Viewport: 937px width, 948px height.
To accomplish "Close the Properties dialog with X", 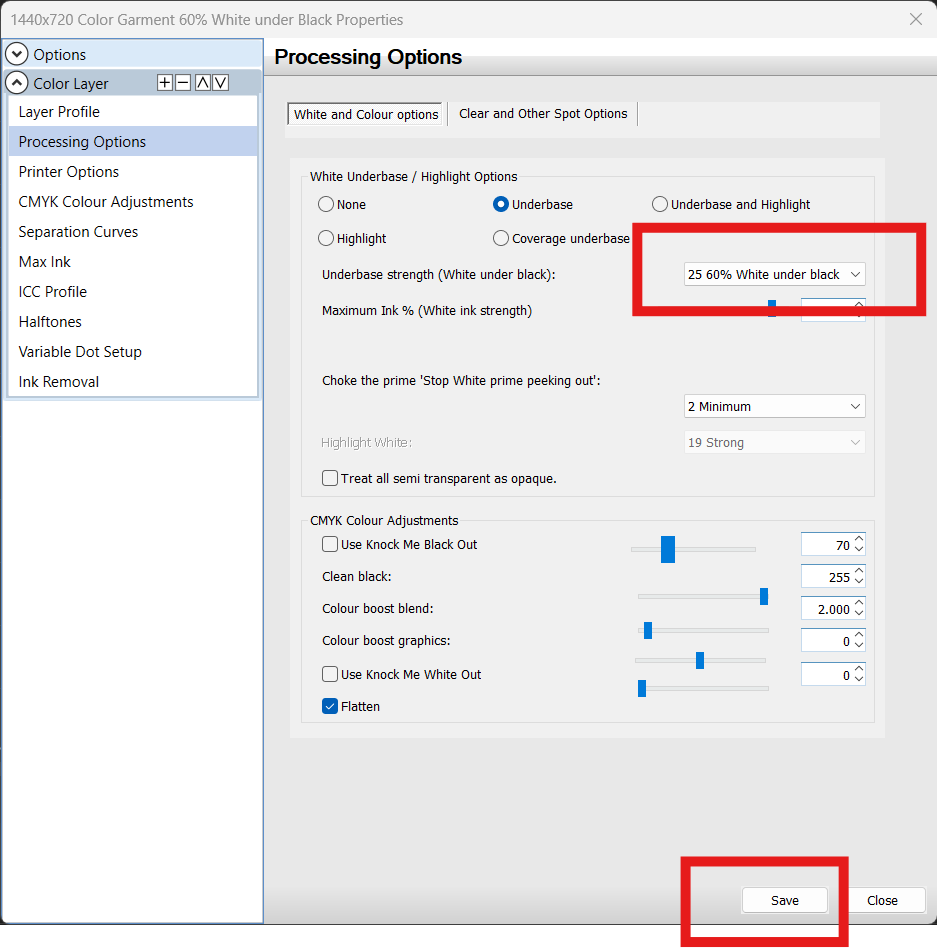I will coord(916,19).
